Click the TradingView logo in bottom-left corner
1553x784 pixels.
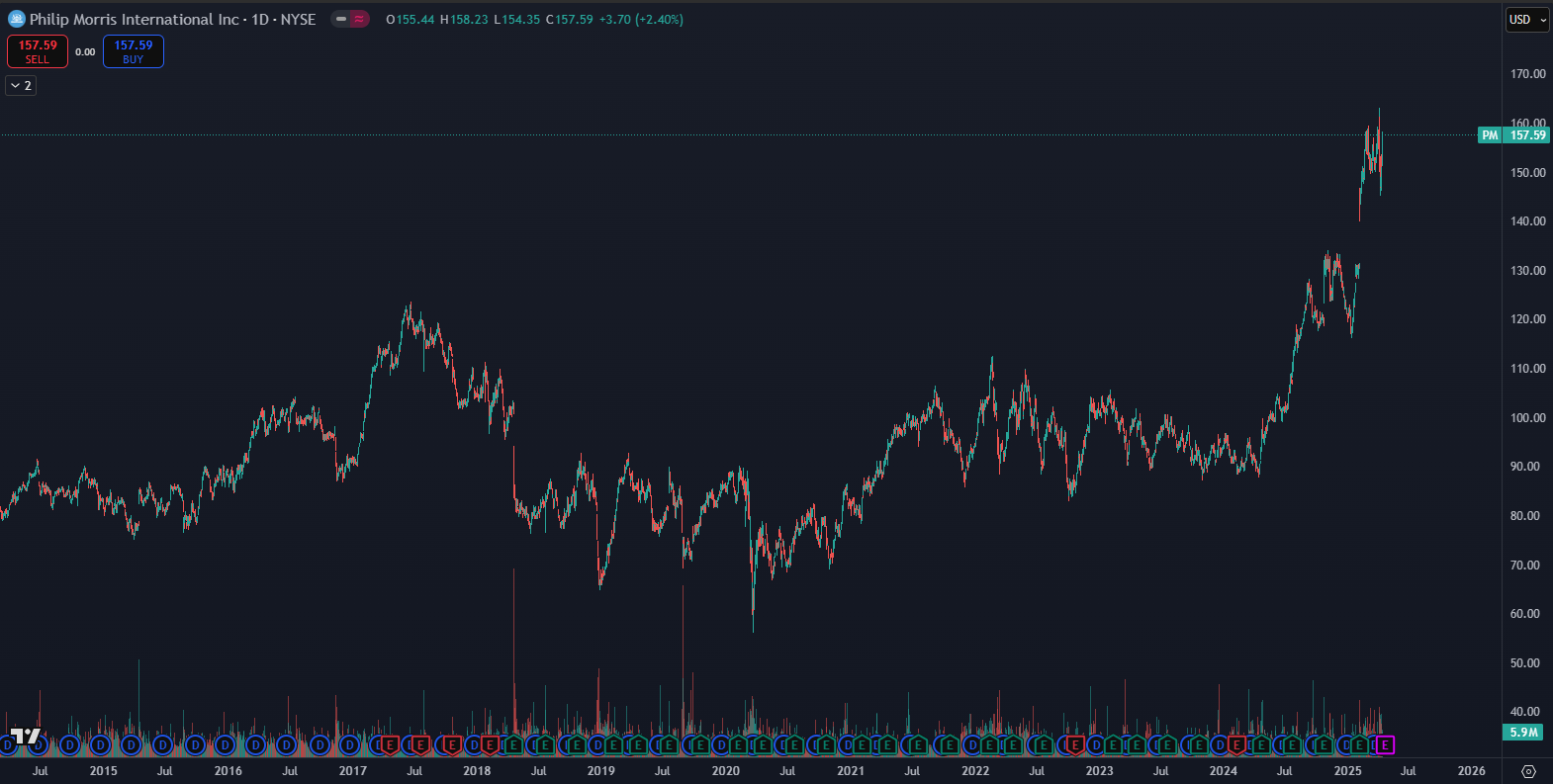[x=25, y=737]
